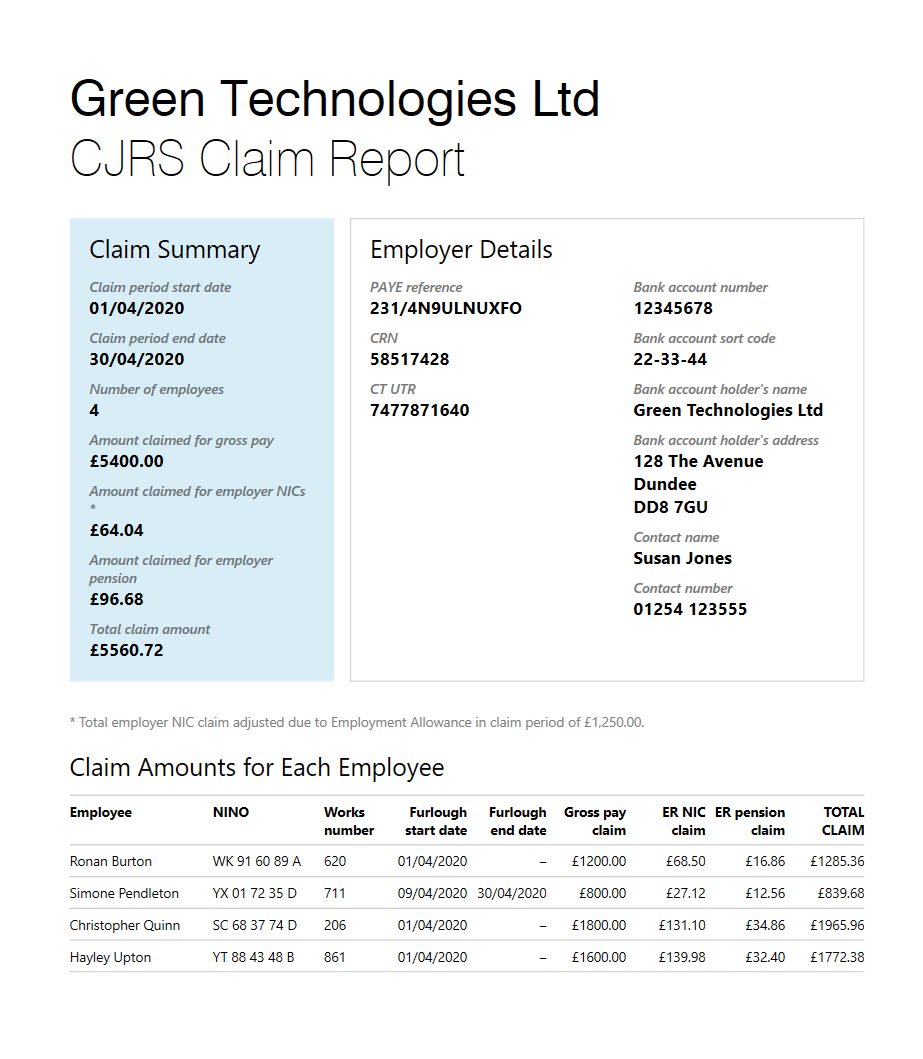The image size is (923, 1059).
Task: Select CRN value 58517428
Action: tap(409, 359)
